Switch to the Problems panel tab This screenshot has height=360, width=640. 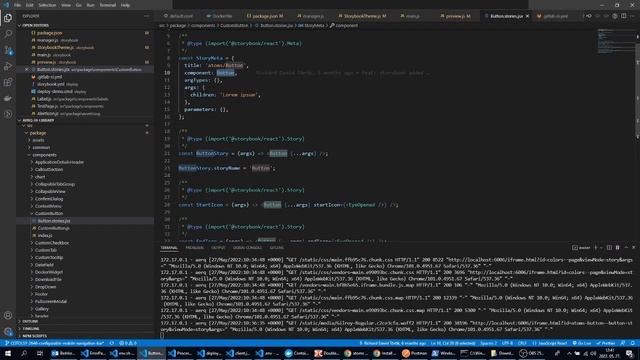click(x=194, y=248)
